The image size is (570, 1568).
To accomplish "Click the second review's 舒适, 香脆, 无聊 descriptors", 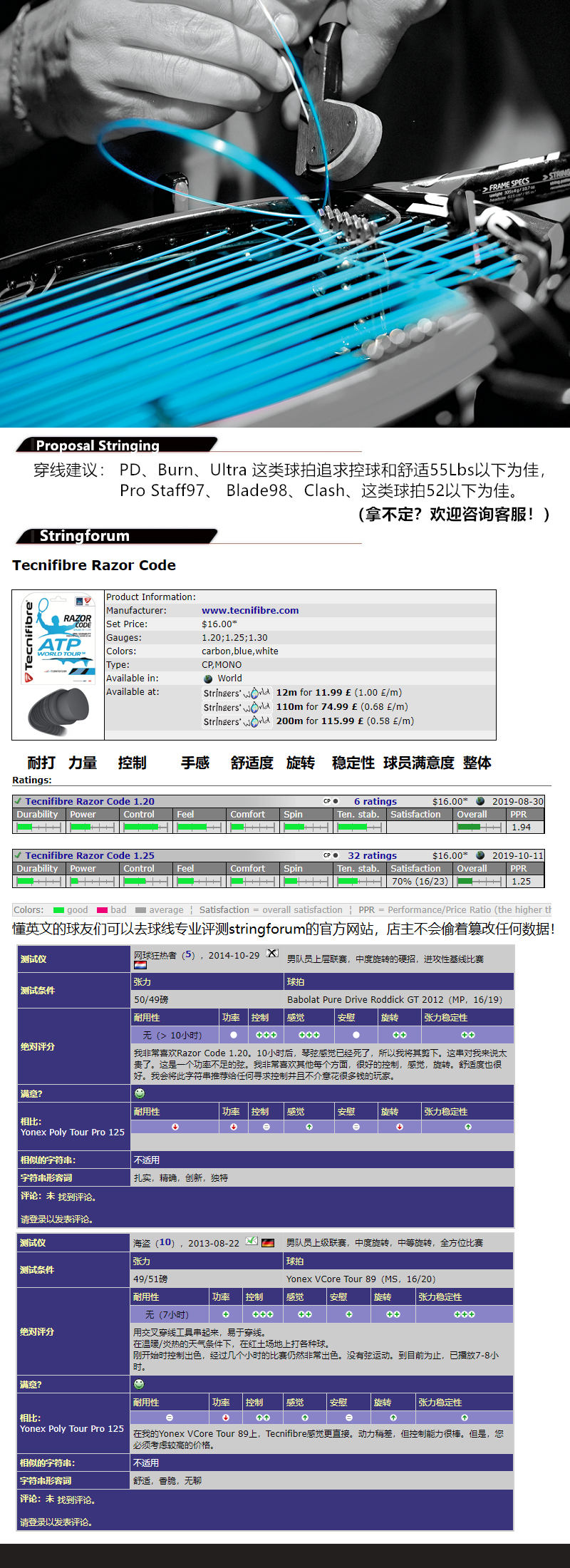I will point(167,1480).
